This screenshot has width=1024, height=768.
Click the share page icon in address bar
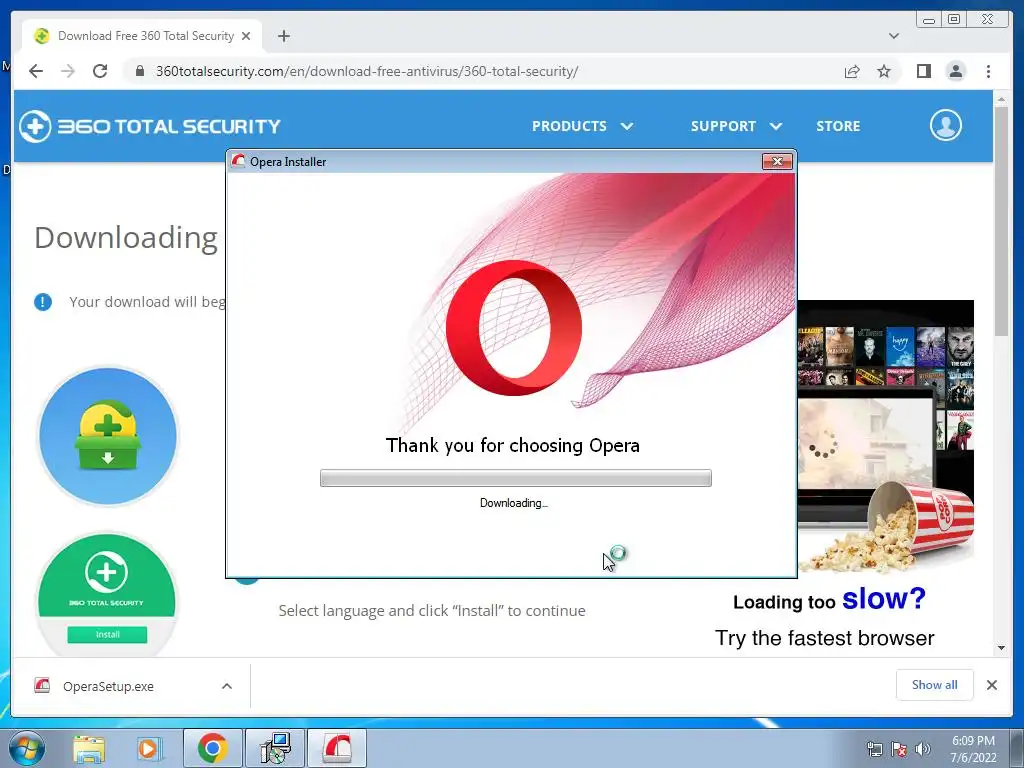click(852, 71)
